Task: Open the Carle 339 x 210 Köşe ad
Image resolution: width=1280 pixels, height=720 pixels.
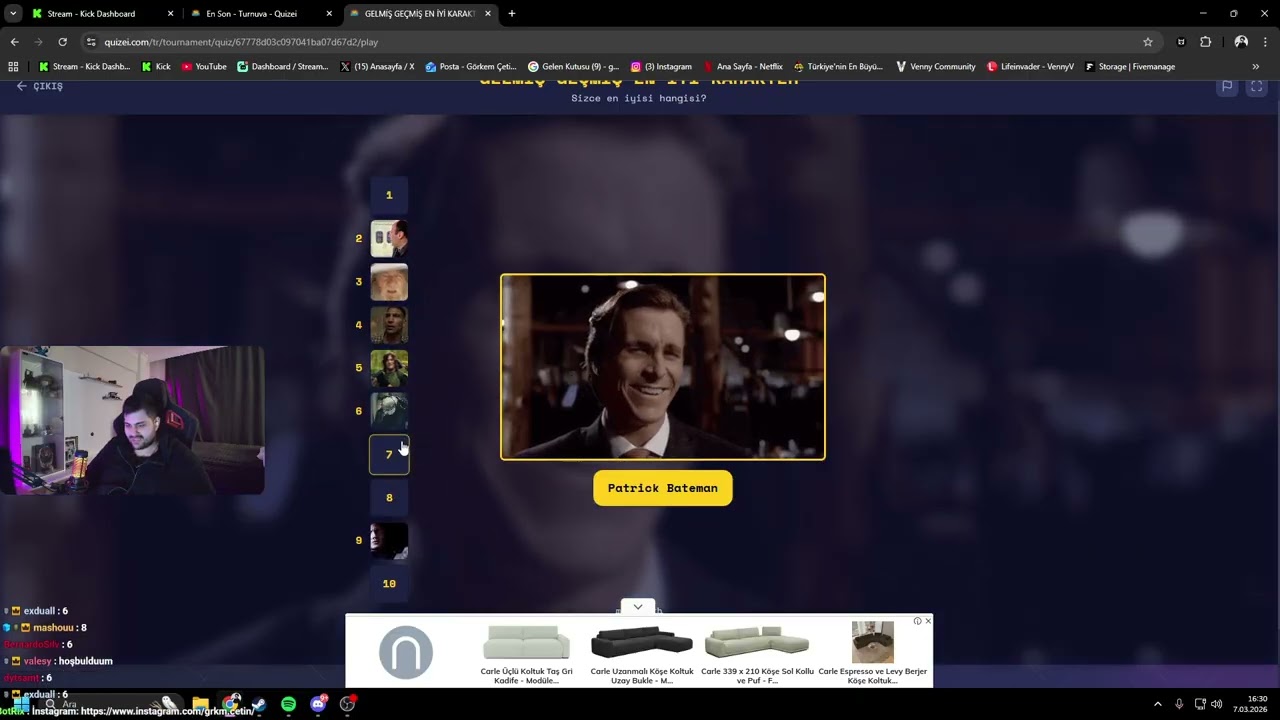Action: [757, 652]
